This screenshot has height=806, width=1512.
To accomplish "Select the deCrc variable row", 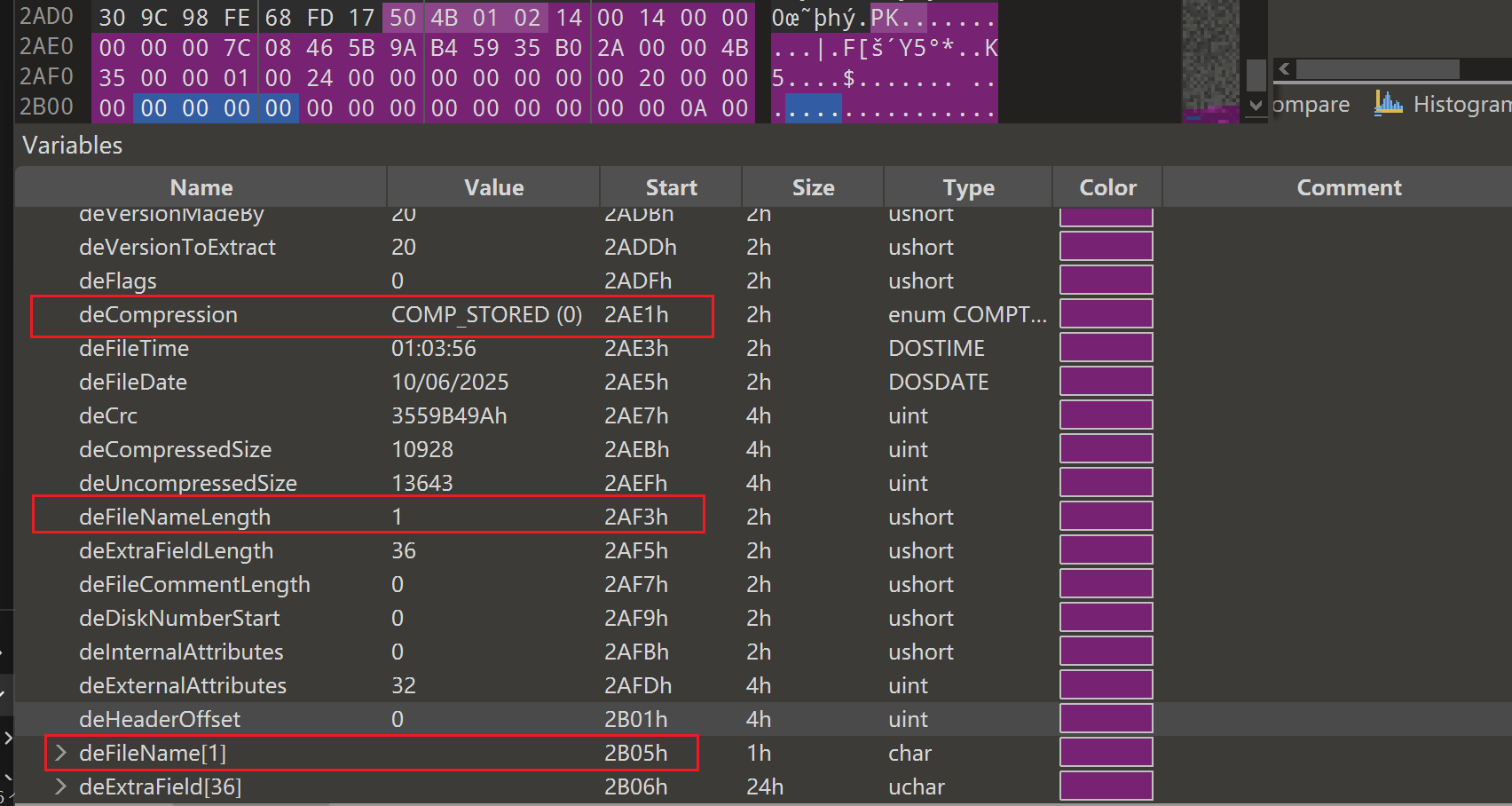I will [108, 416].
